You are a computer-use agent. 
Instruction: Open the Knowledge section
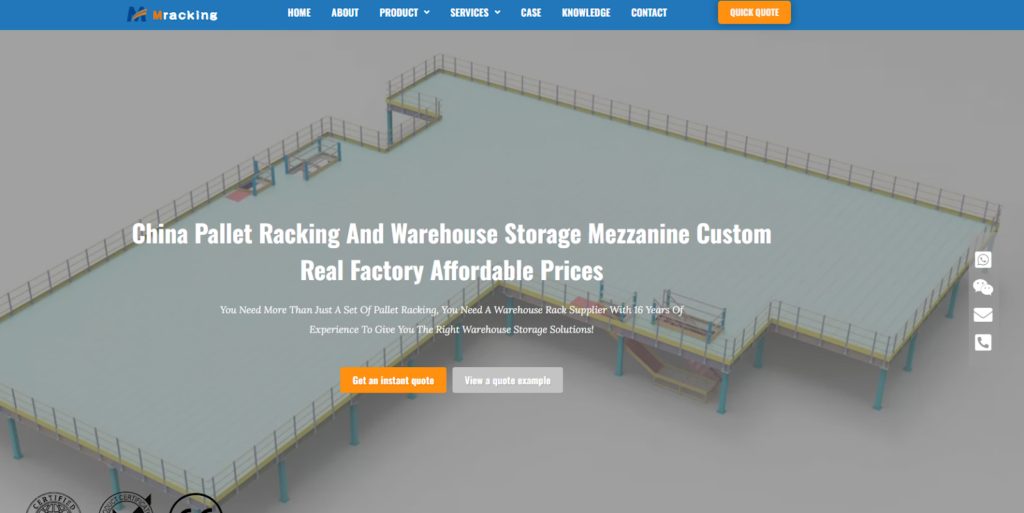(586, 12)
